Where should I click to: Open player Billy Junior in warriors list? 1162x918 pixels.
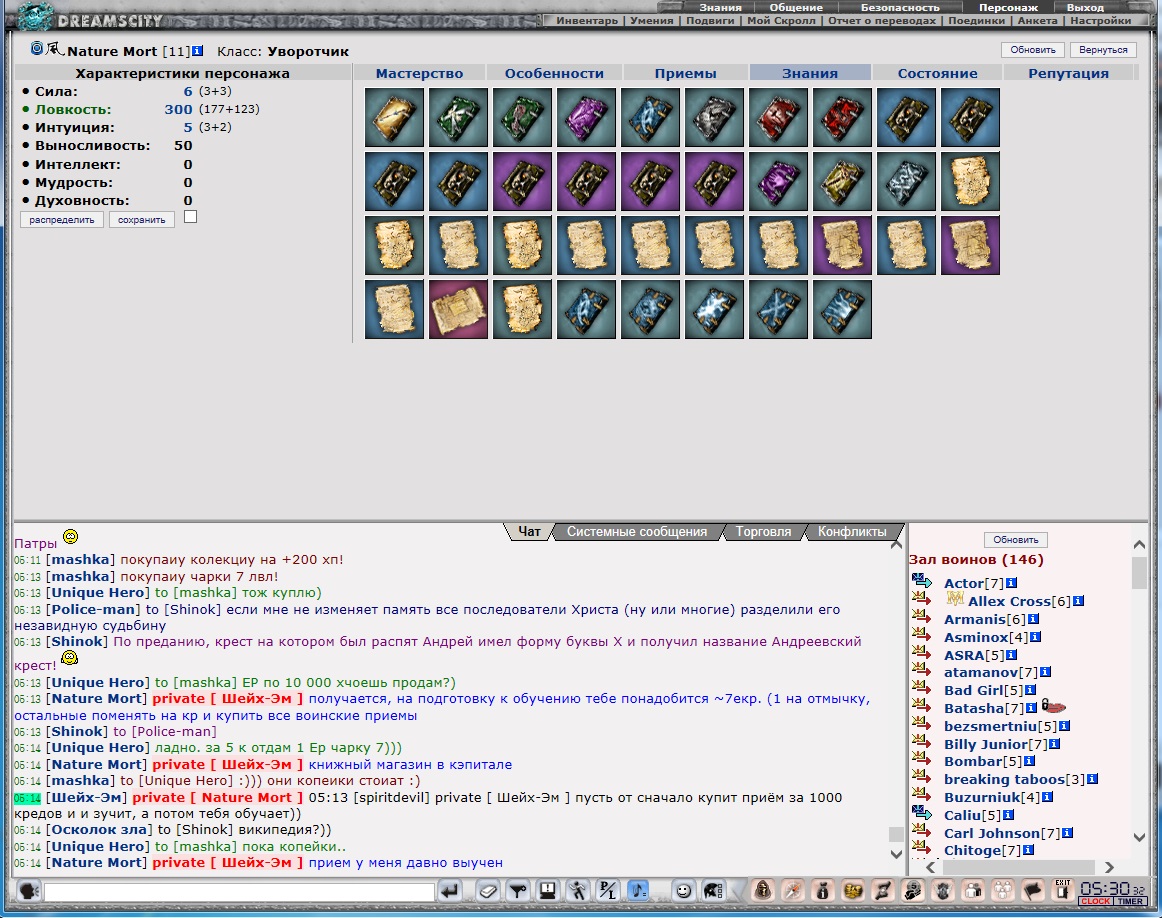[x=995, y=744]
